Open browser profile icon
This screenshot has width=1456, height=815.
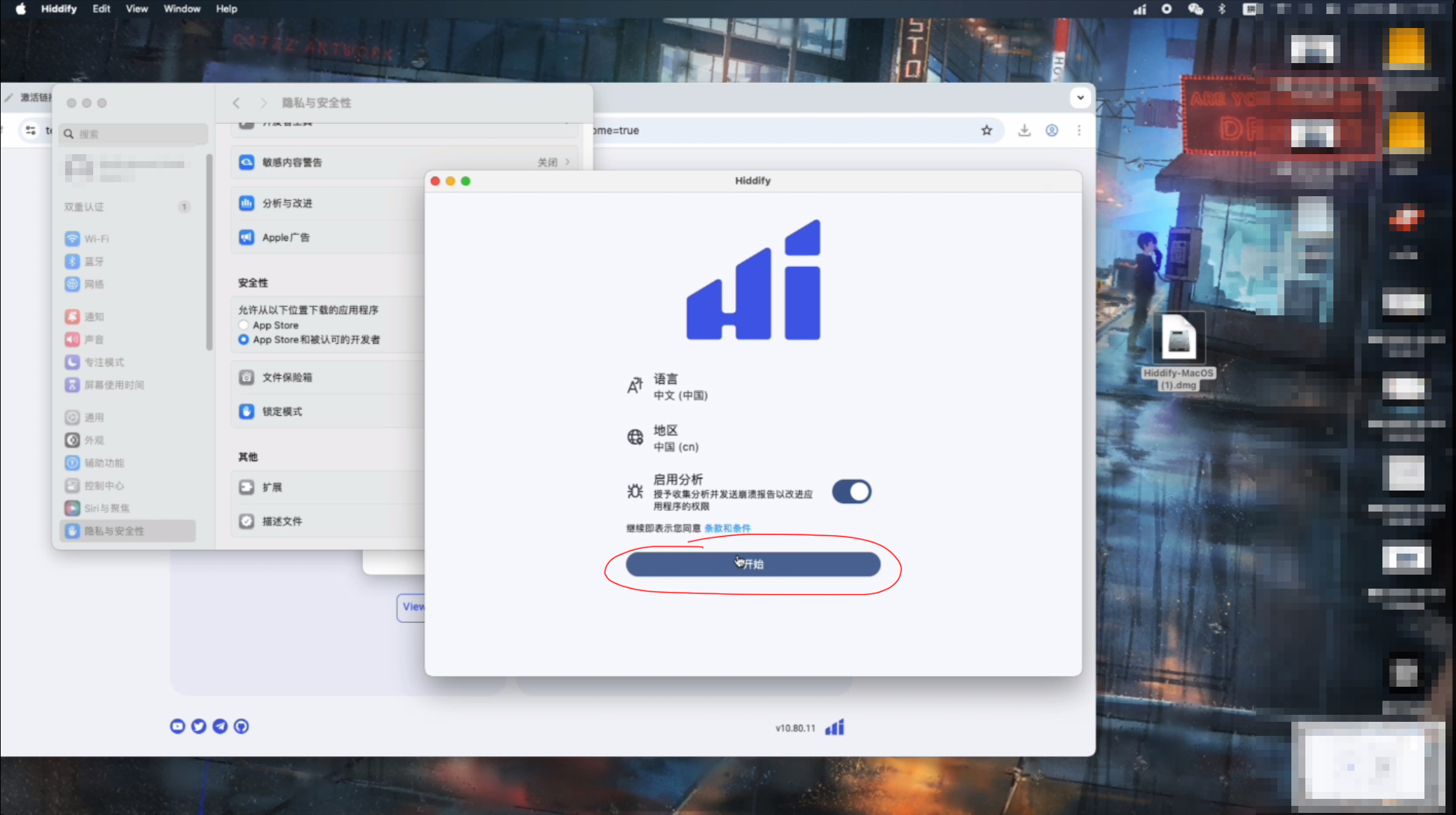1052,130
